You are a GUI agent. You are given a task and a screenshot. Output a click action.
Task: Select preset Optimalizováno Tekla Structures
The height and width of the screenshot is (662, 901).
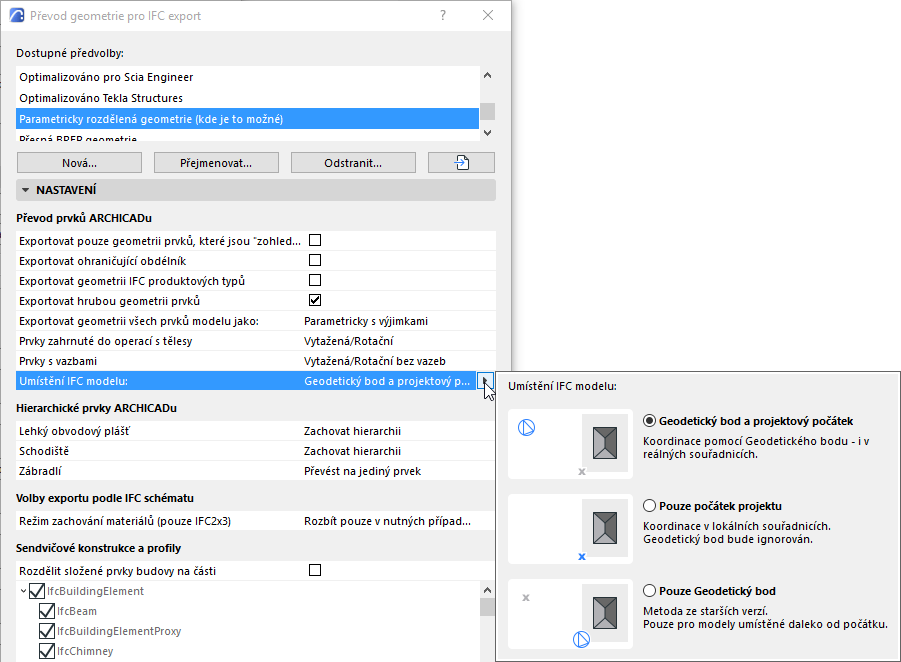248,98
